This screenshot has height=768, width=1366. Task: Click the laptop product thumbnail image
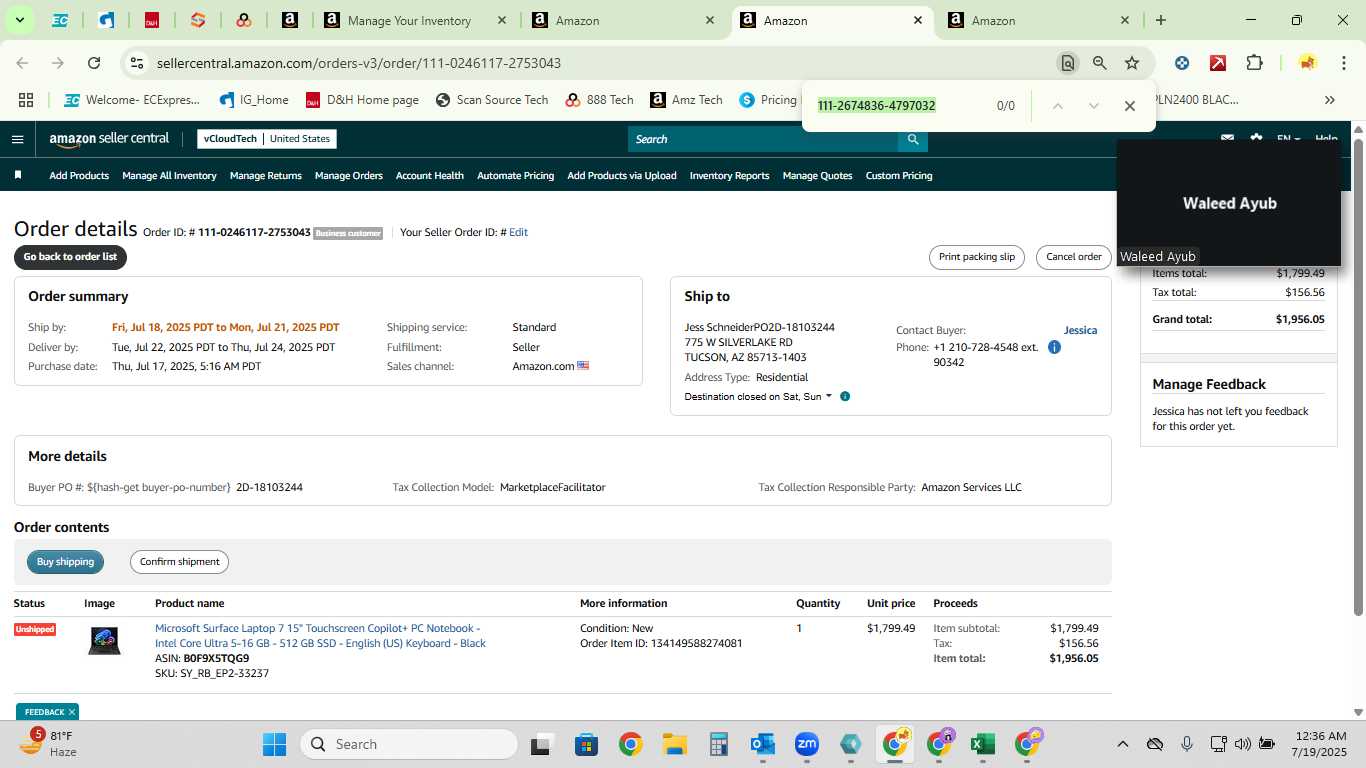[x=104, y=641]
